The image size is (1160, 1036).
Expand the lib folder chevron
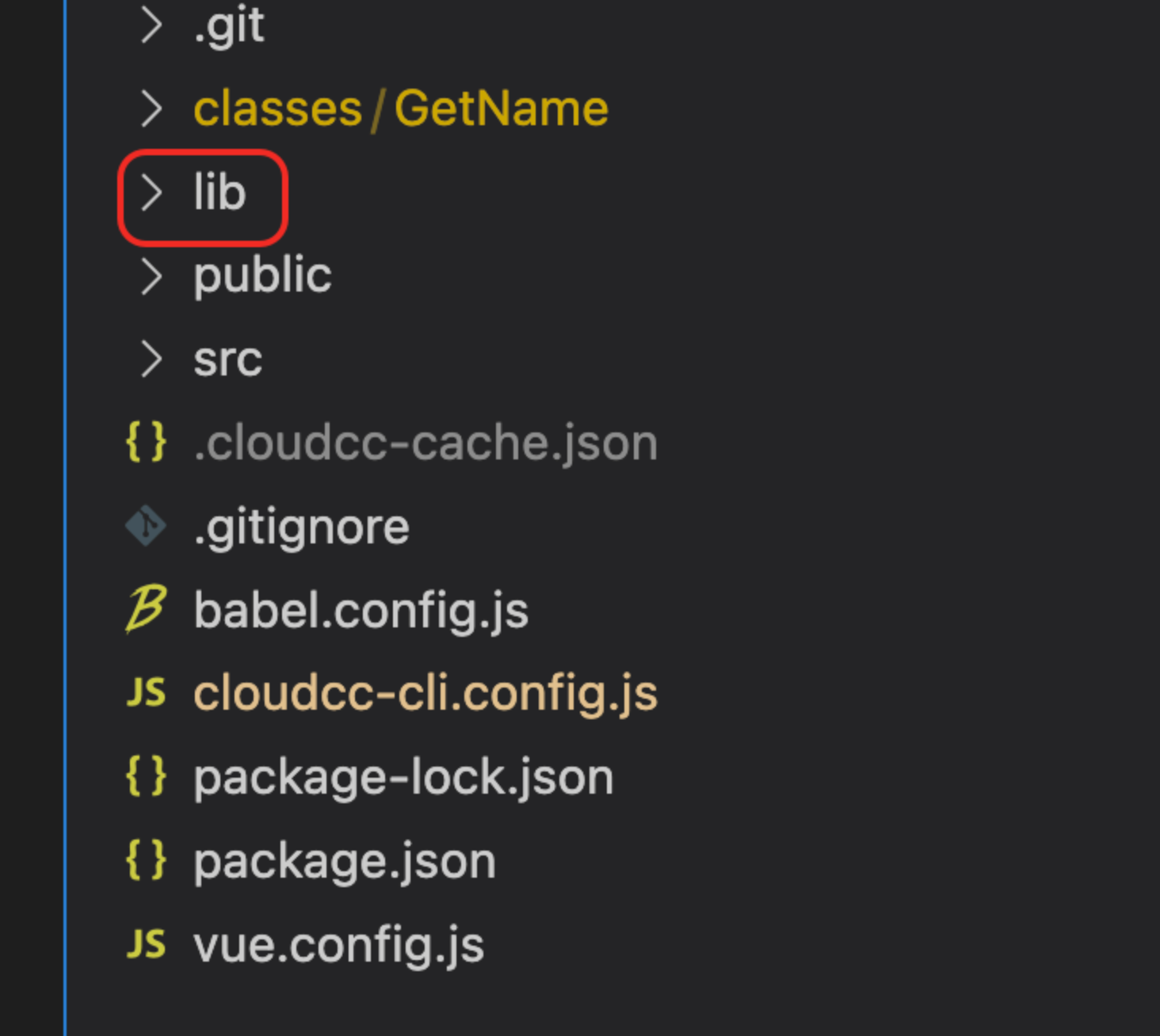point(150,192)
